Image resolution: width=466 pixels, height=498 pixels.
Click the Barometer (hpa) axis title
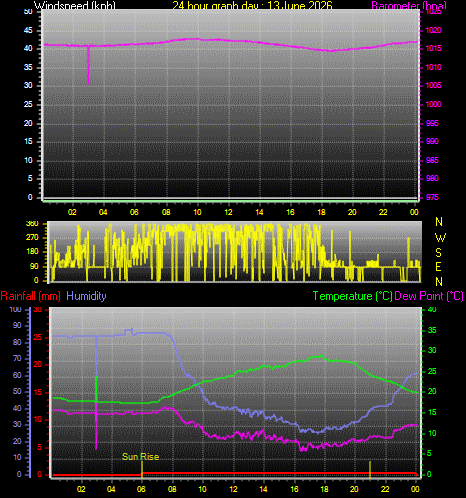coord(409,6)
